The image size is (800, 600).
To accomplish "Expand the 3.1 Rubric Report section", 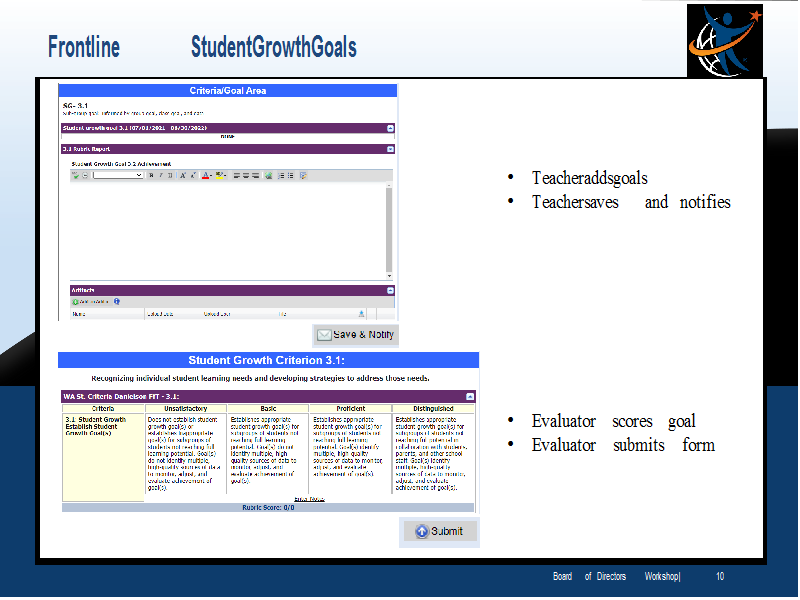I will 390,149.
